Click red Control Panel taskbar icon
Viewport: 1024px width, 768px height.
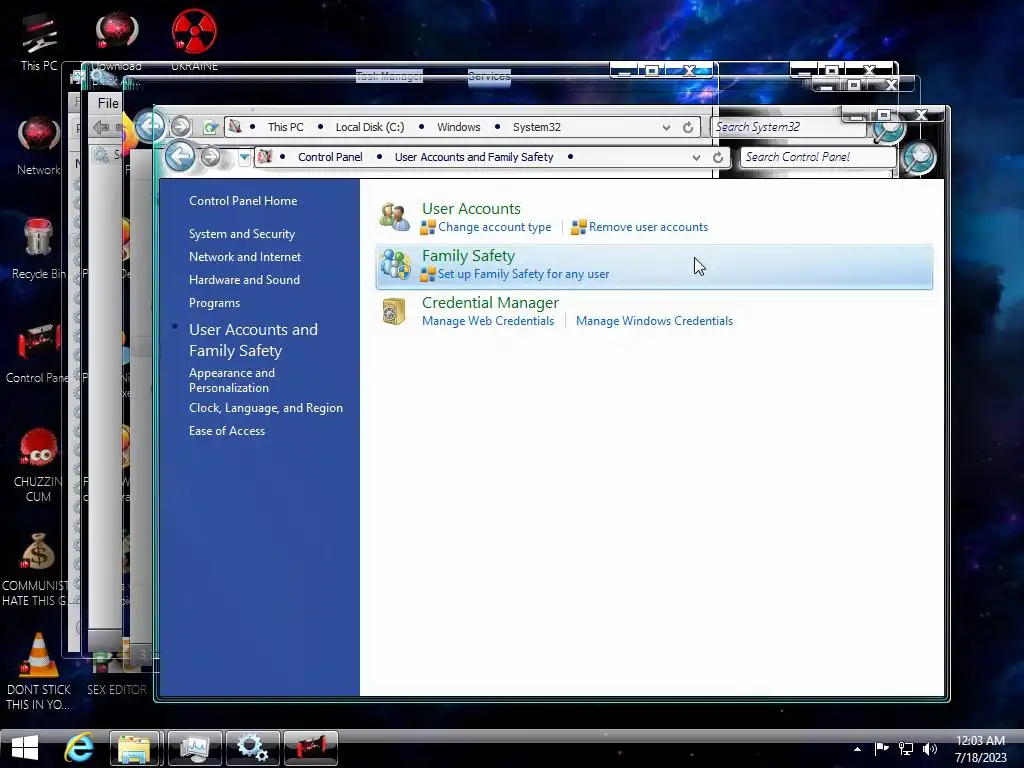(311, 748)
